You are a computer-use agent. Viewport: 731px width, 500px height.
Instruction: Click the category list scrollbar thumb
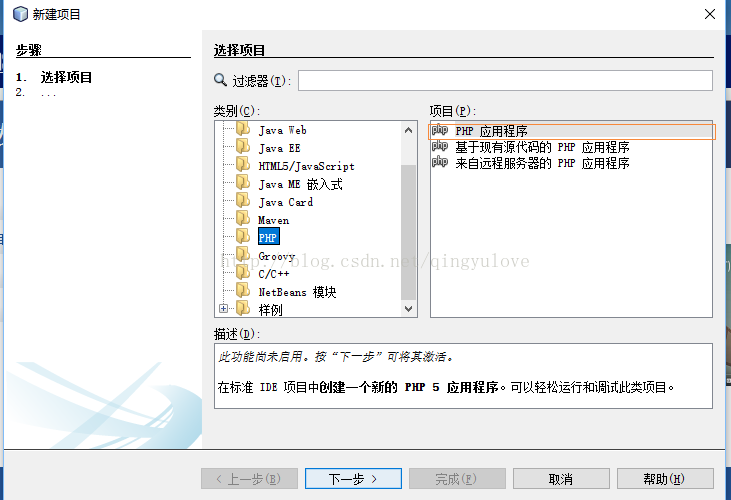(x=408, y=232)
